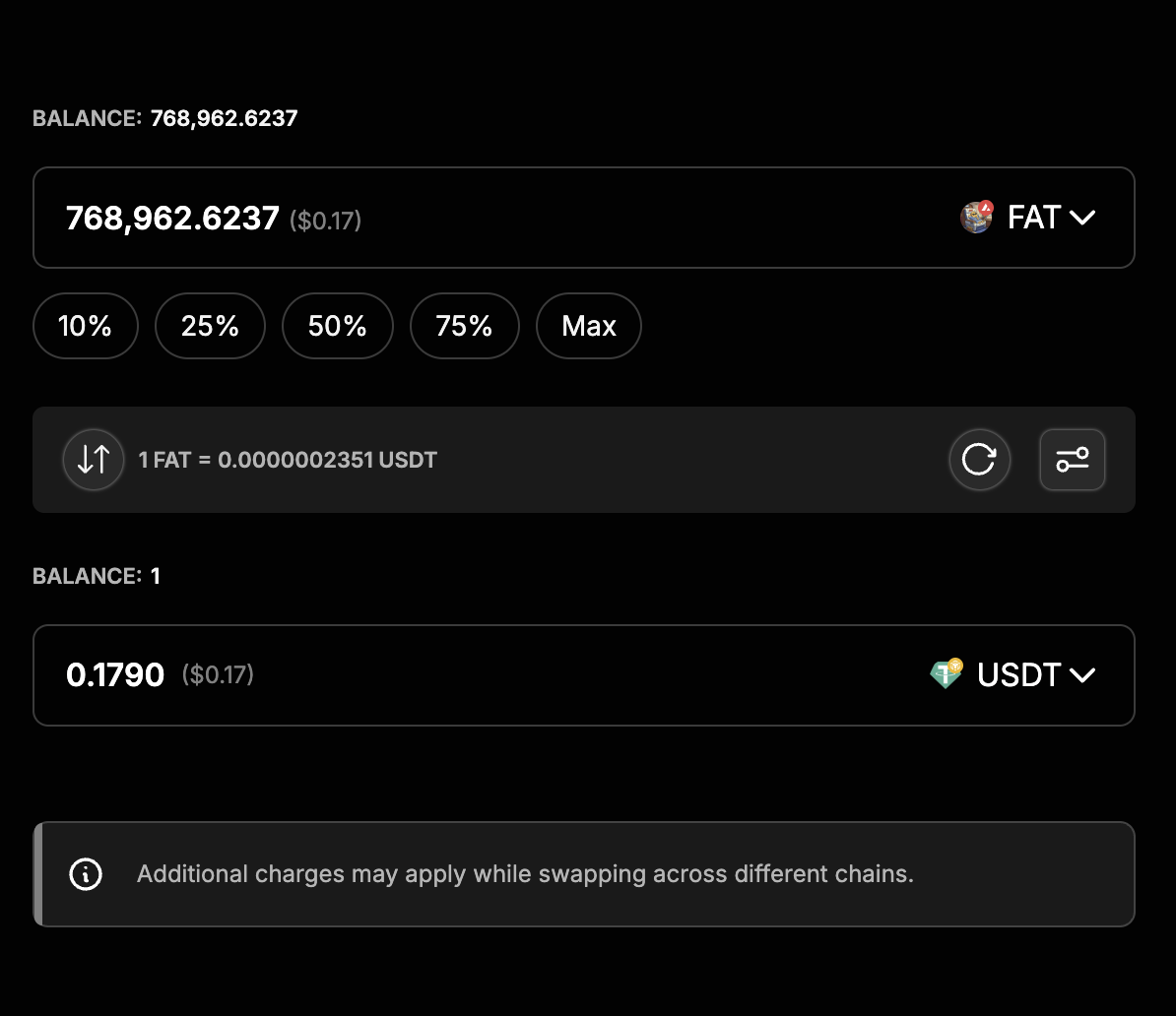Set the amount to 50%
The height and width of the screenshot is (1016, 1176).
pyautogui.click(x=337, y=326)
